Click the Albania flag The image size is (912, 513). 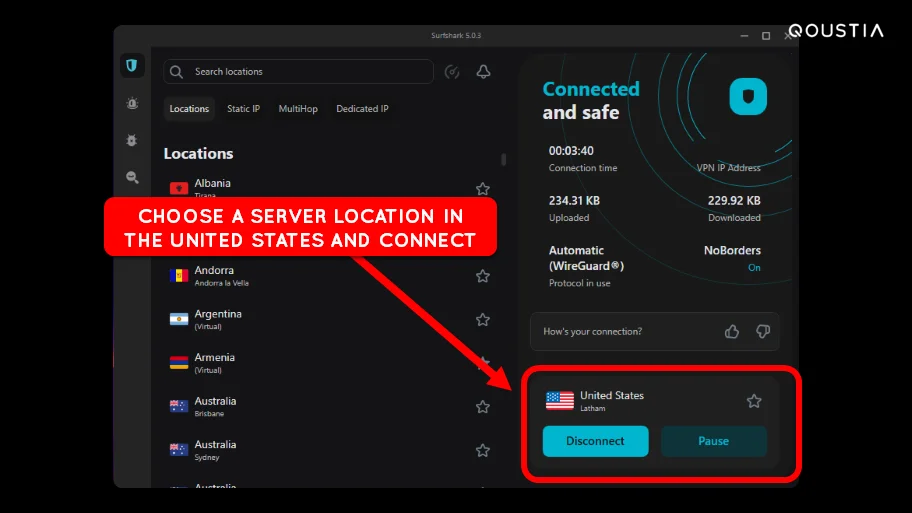[x=179, y=188]
